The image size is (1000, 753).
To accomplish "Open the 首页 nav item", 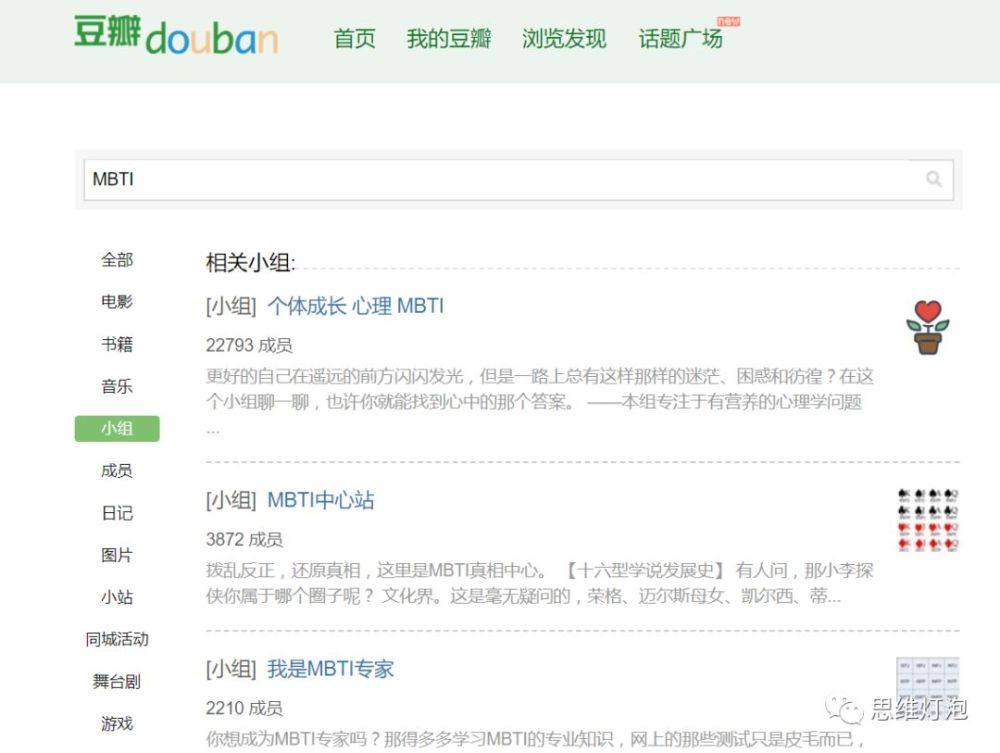I will click(355, 39).
